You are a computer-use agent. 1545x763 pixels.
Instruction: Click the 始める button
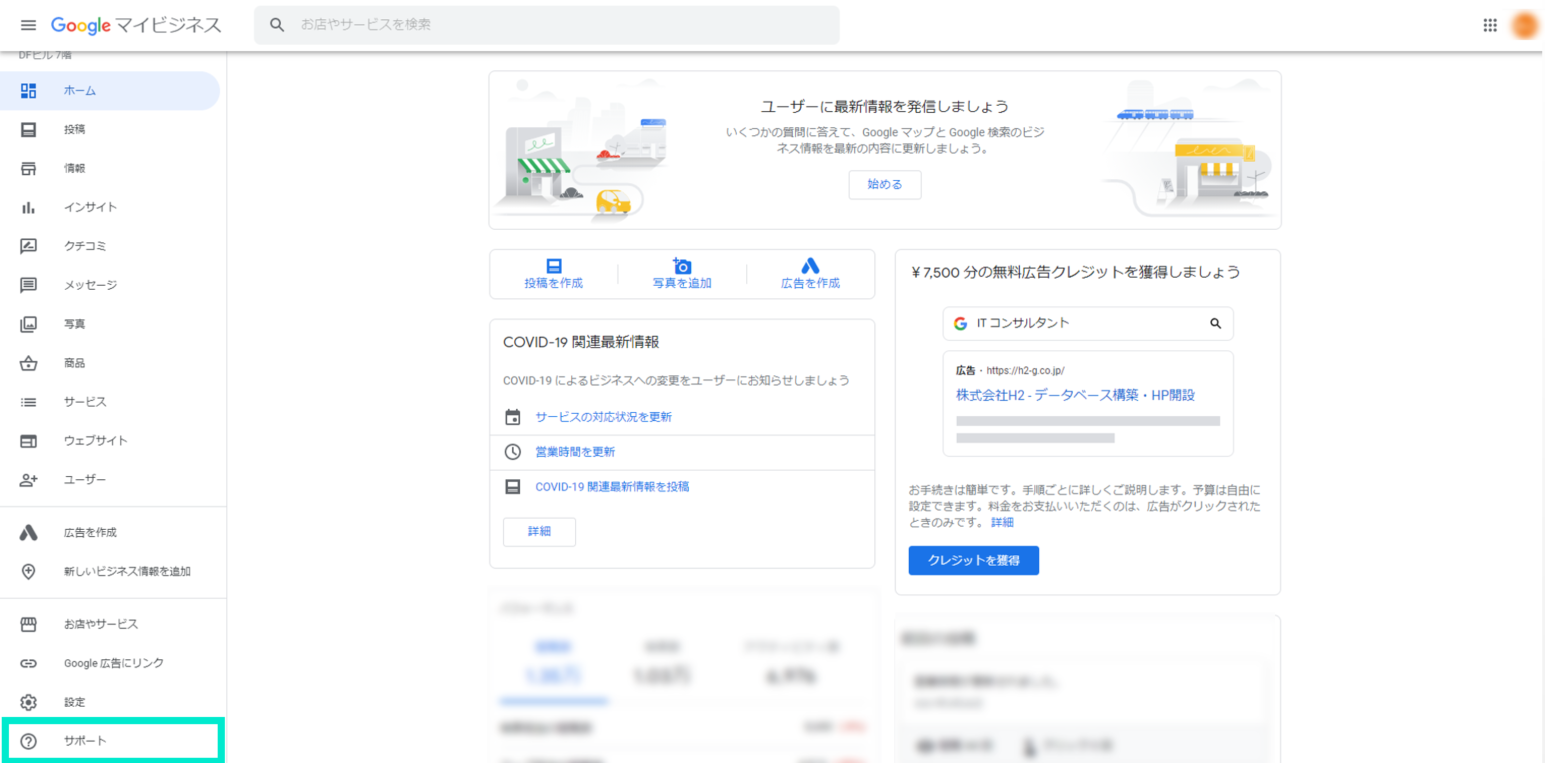point(885,185)
